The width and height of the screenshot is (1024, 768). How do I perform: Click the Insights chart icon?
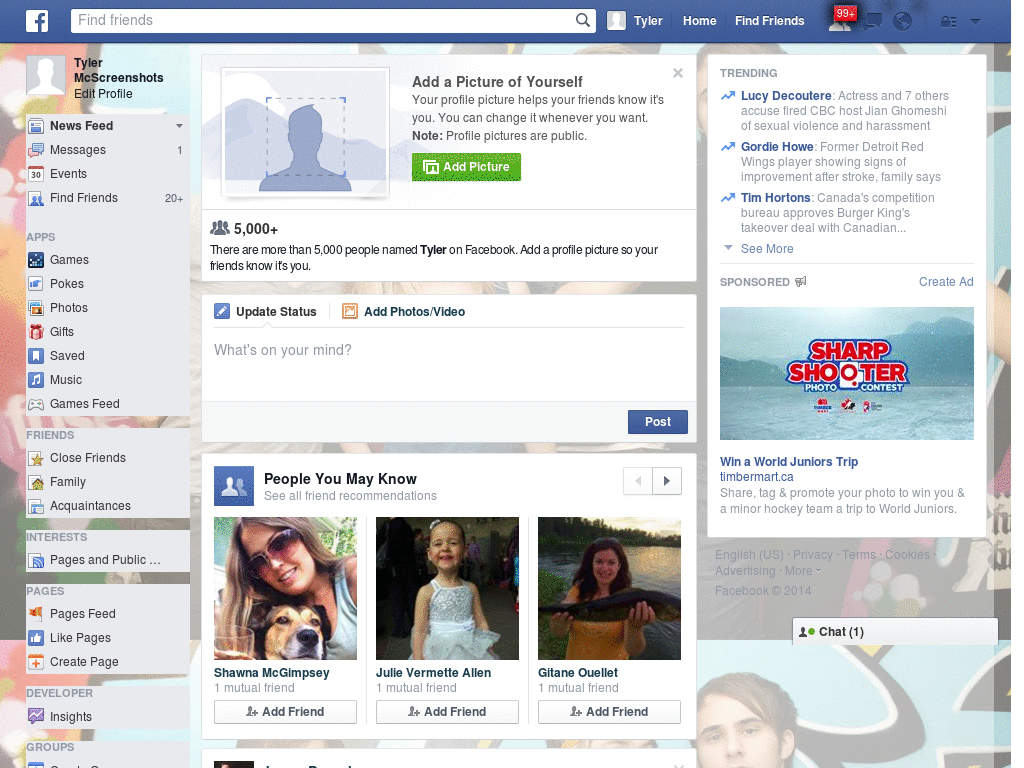36,716
